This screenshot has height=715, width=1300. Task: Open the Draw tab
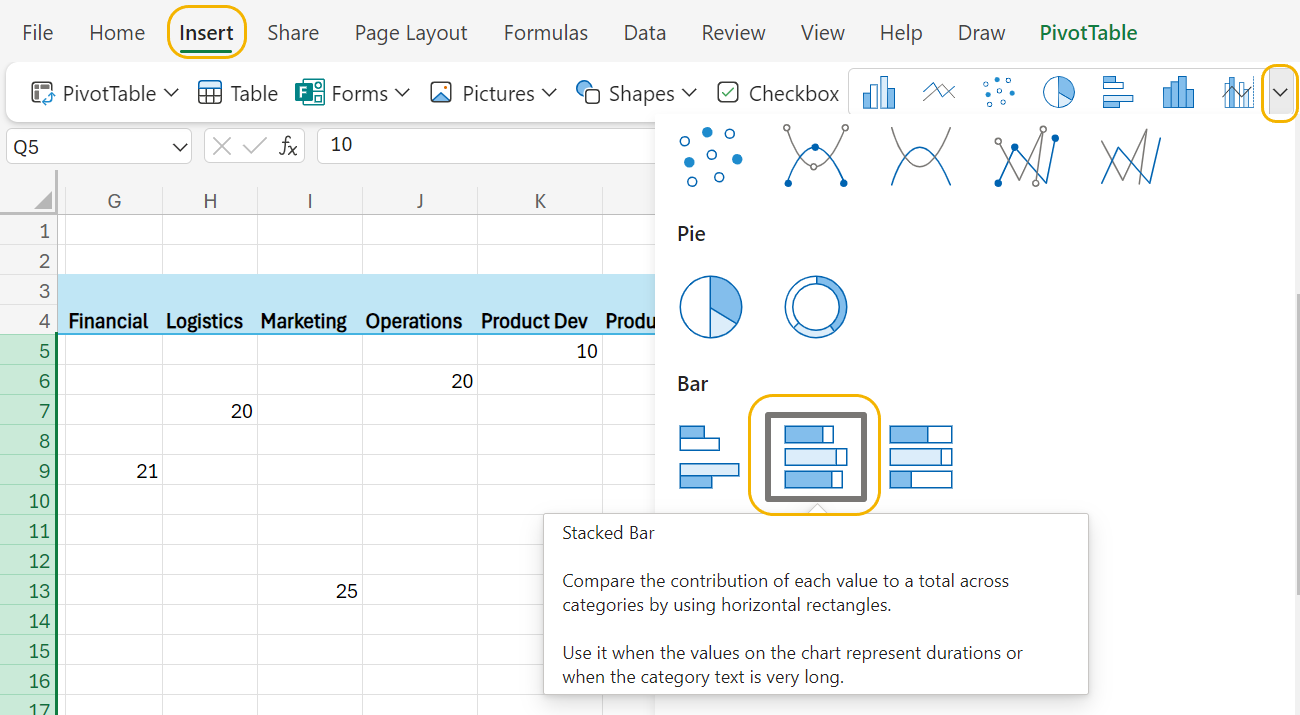pos(980,32)
